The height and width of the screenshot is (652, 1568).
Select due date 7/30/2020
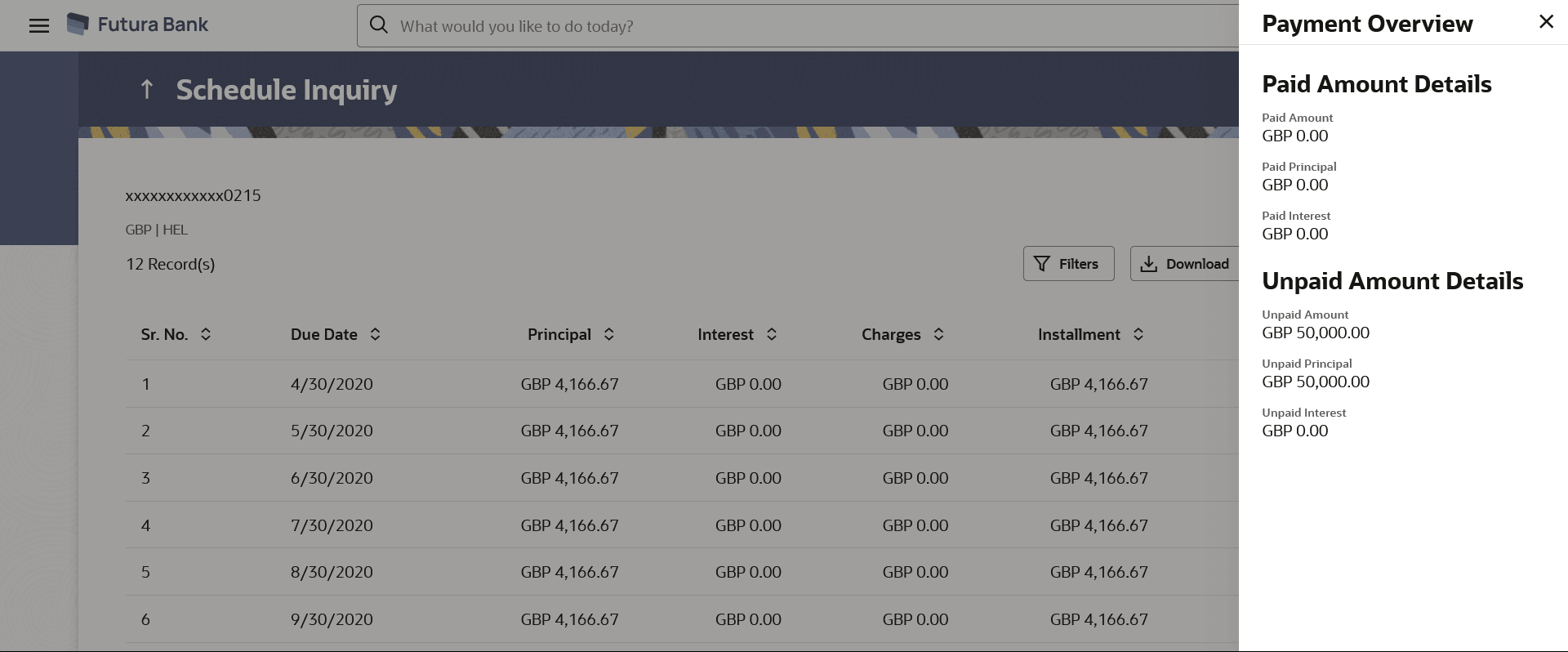pyautogui.click(x=332, y=525)
